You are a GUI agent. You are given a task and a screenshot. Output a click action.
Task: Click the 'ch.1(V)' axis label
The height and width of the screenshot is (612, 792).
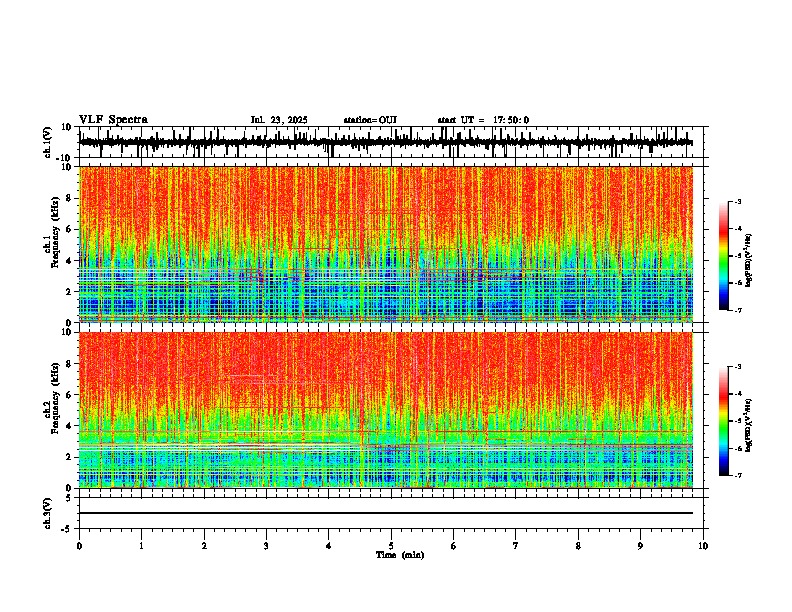point(48,142)
